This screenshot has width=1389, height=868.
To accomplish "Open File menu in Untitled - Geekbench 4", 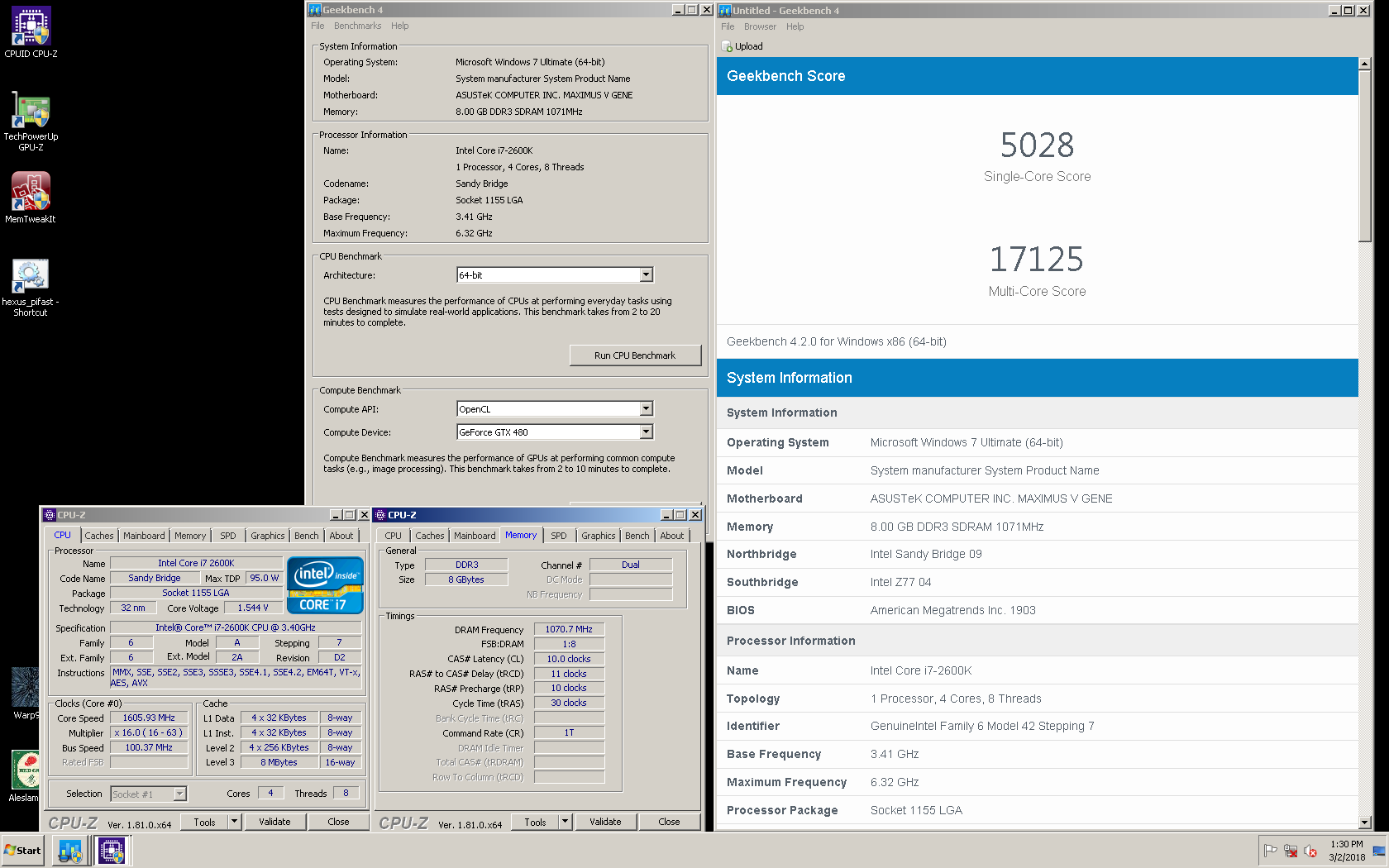I will tap(728, 26).
